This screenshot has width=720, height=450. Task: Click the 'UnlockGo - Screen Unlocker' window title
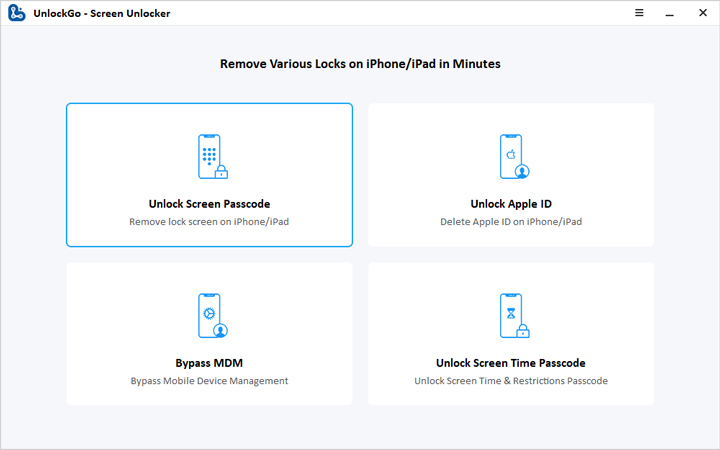101,13
